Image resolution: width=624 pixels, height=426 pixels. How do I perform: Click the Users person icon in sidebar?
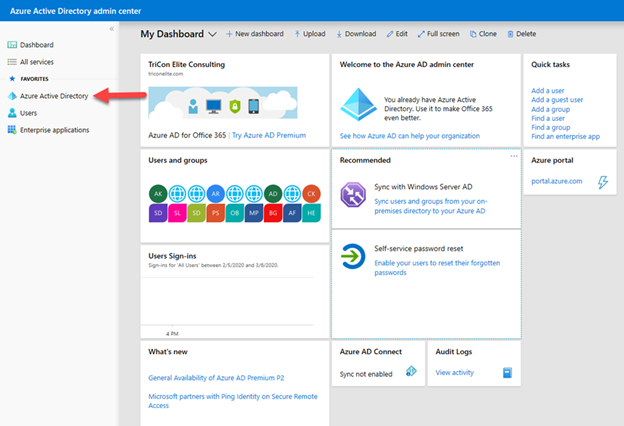pos(12,113)
